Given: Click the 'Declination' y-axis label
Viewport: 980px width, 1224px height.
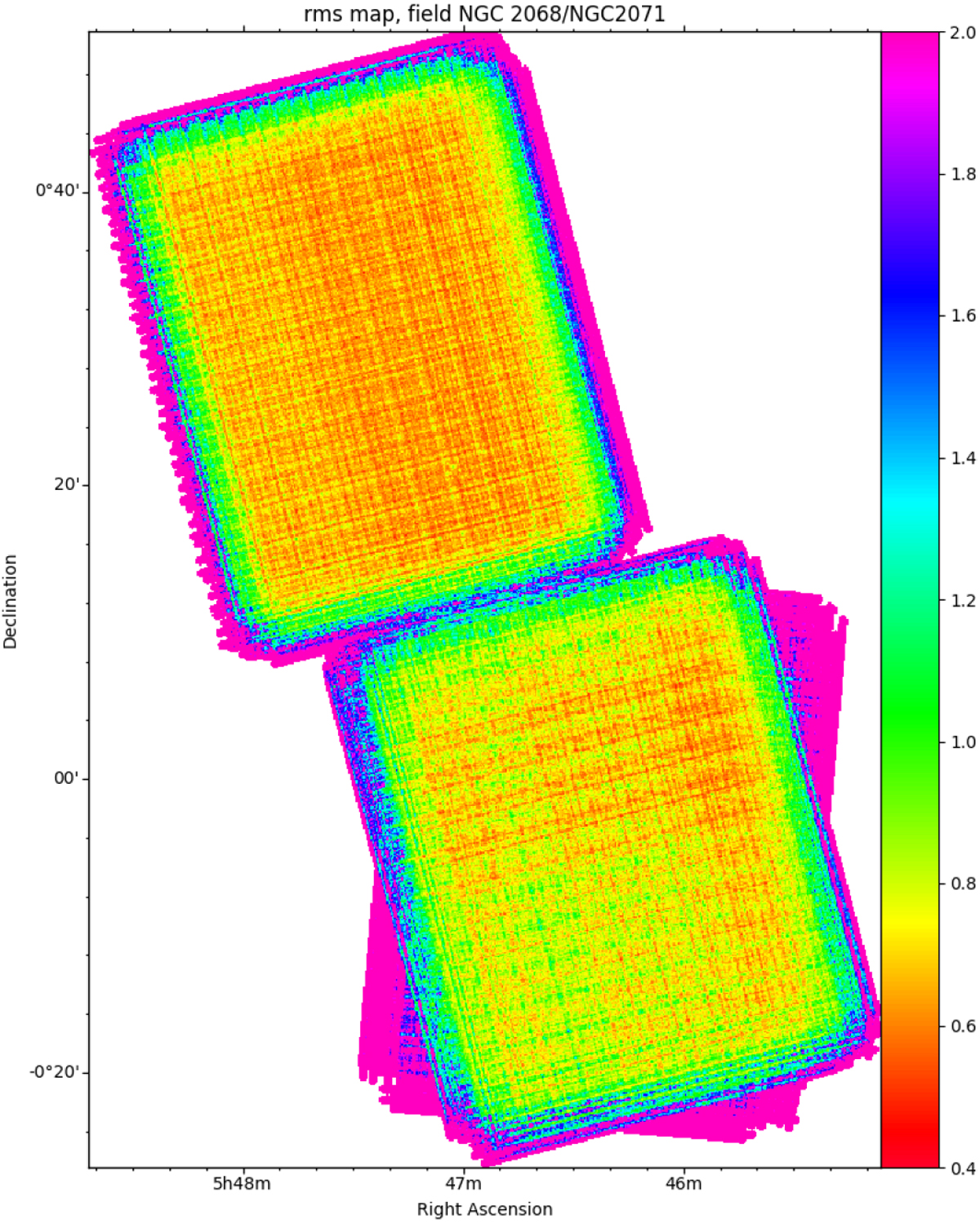Looking at the screenshot, I should click(11, 602).
